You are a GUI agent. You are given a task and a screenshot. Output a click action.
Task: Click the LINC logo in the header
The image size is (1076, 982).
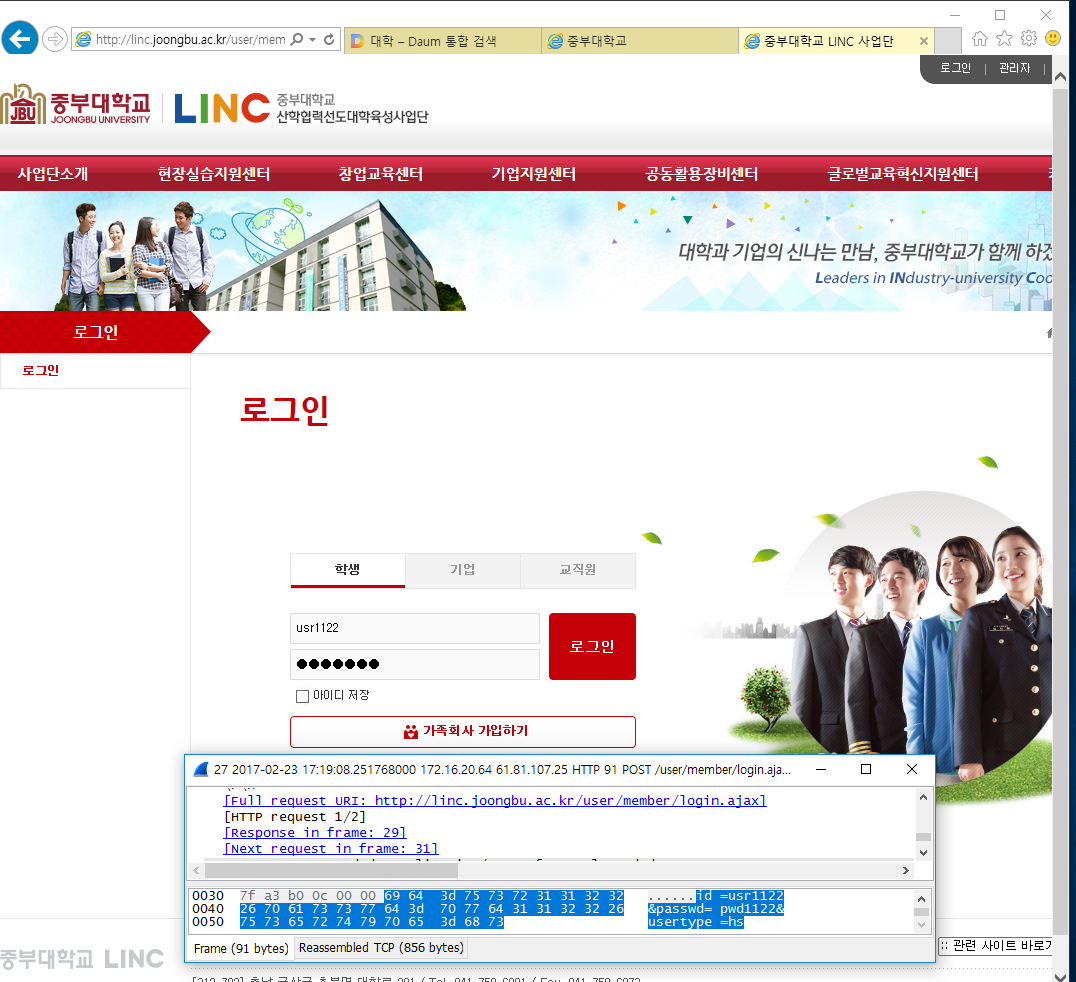222,108
